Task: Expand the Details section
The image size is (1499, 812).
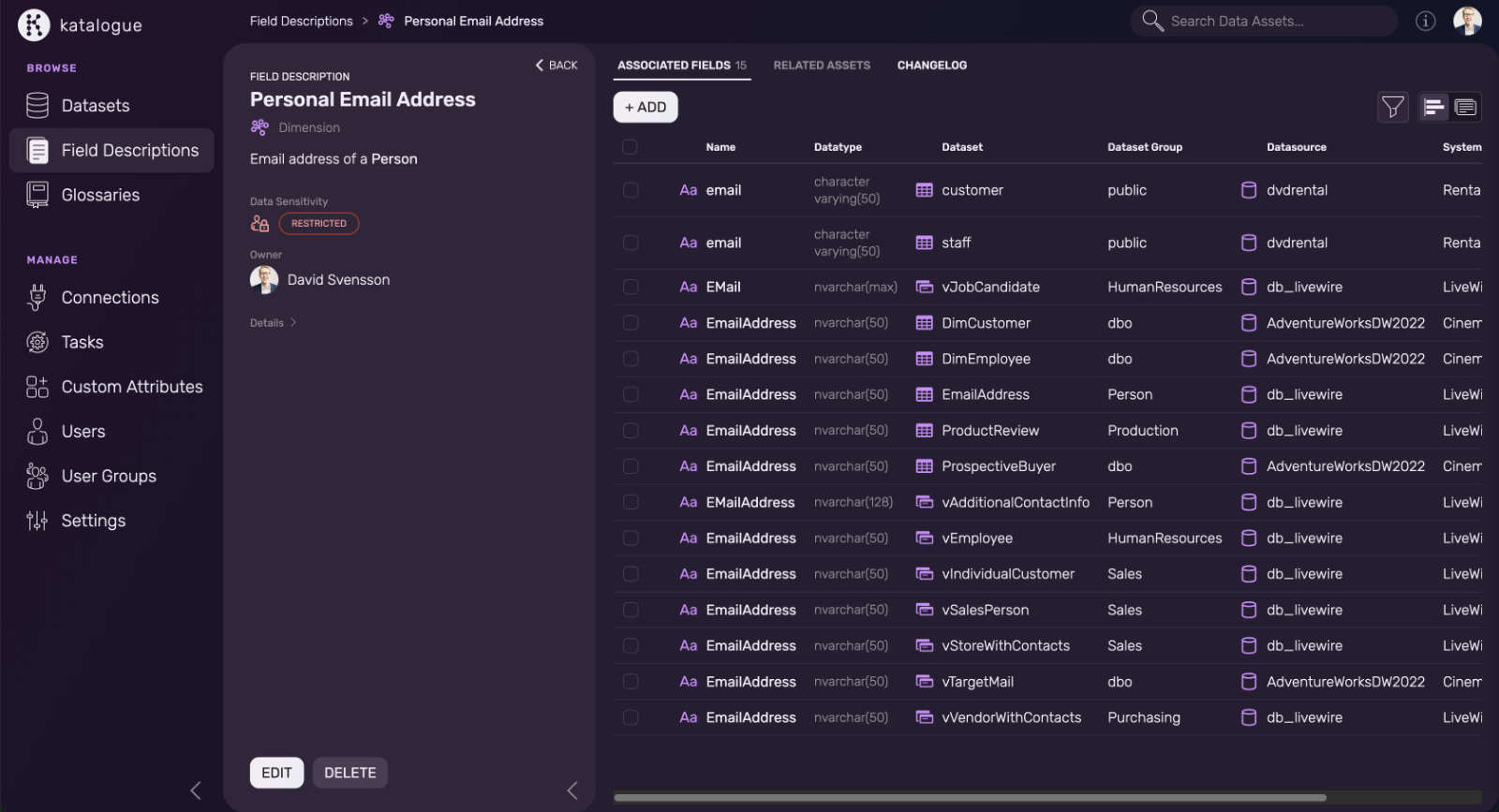Action: [x=273, y=323]
